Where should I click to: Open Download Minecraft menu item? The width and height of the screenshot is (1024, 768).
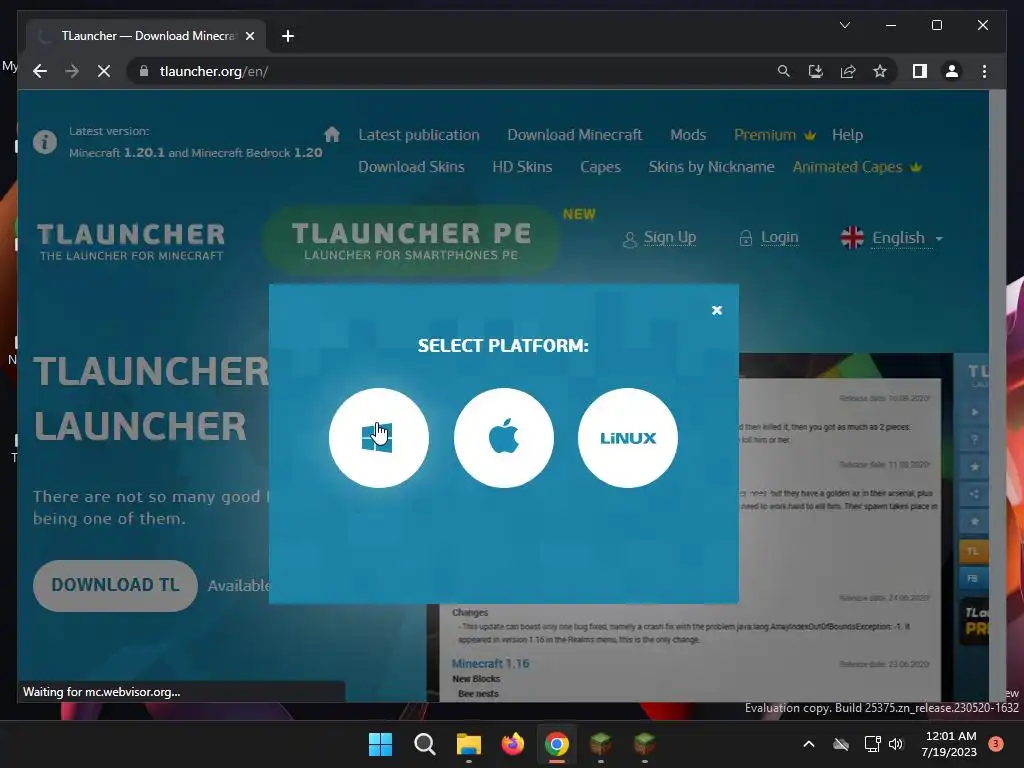coord(575,135)
